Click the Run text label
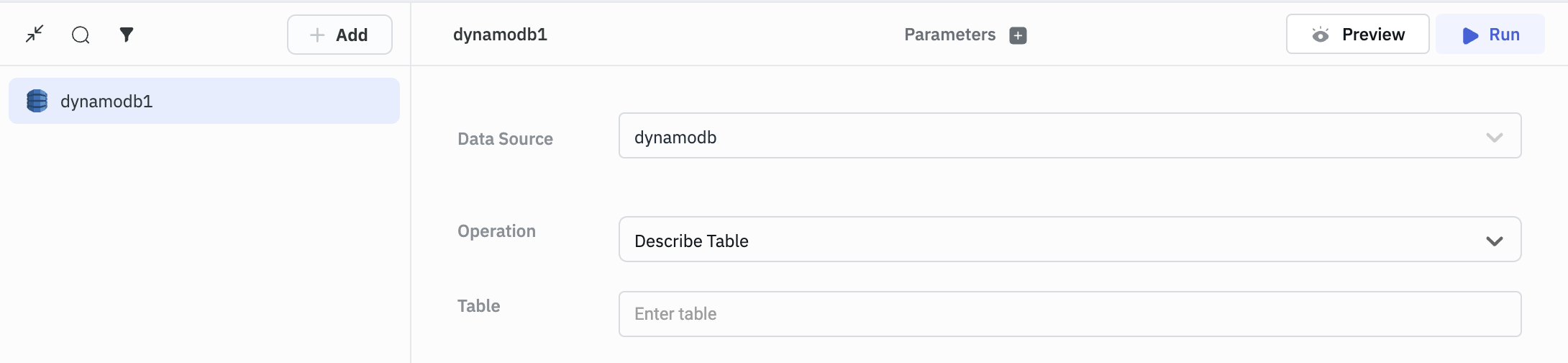1568x363 pixels. (1504, 35)
